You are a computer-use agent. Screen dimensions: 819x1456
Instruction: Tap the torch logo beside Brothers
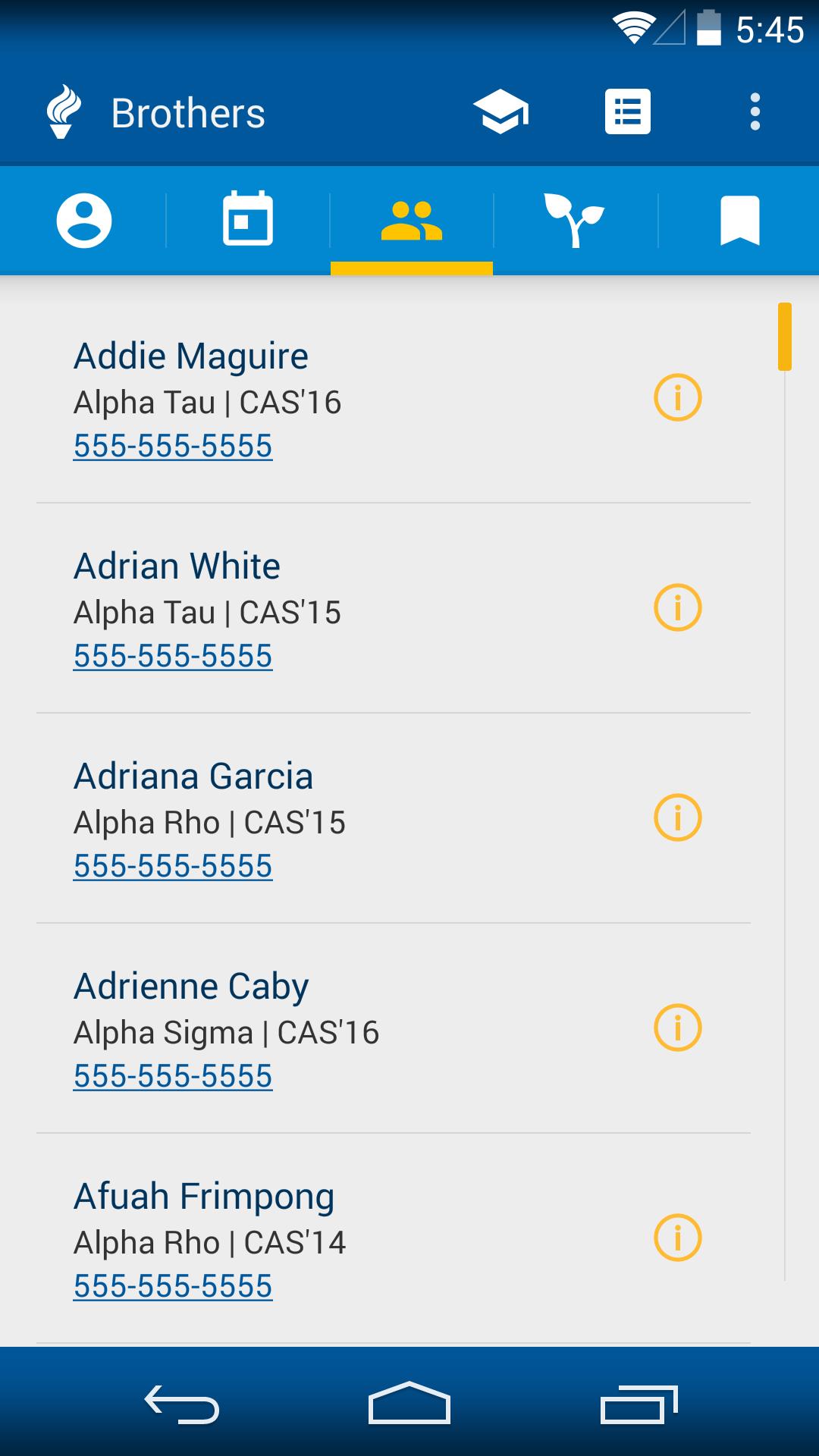[63, 112]
